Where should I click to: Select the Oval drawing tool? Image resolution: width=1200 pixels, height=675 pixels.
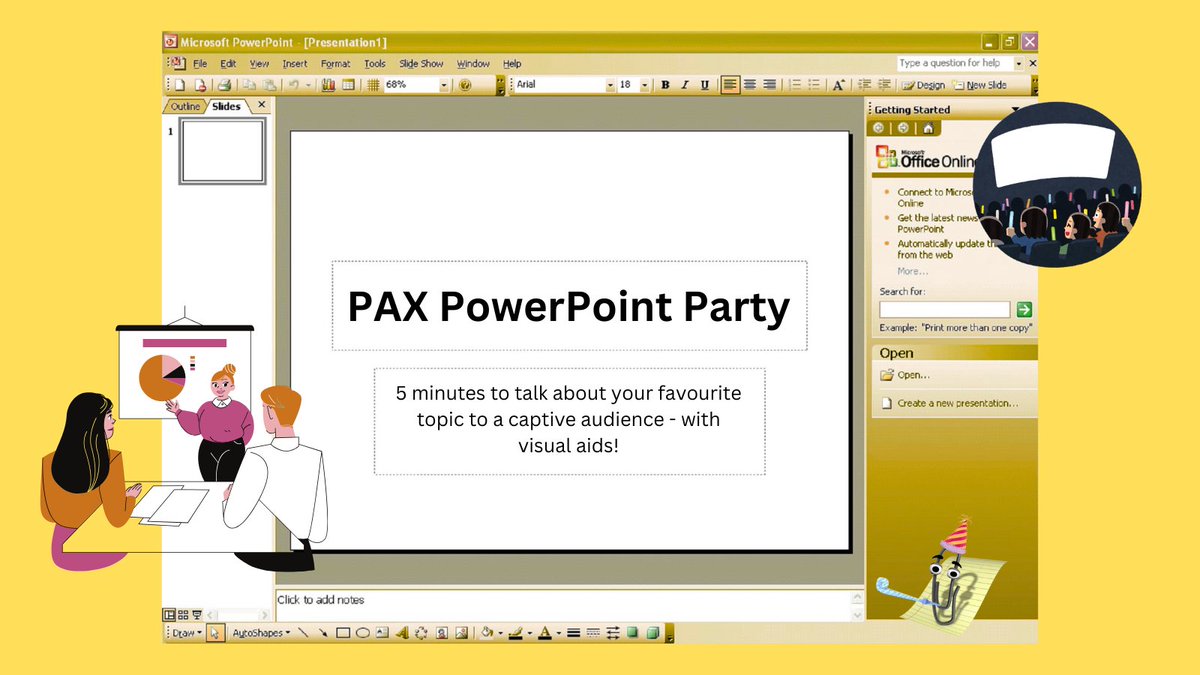(x=363, y=633)
